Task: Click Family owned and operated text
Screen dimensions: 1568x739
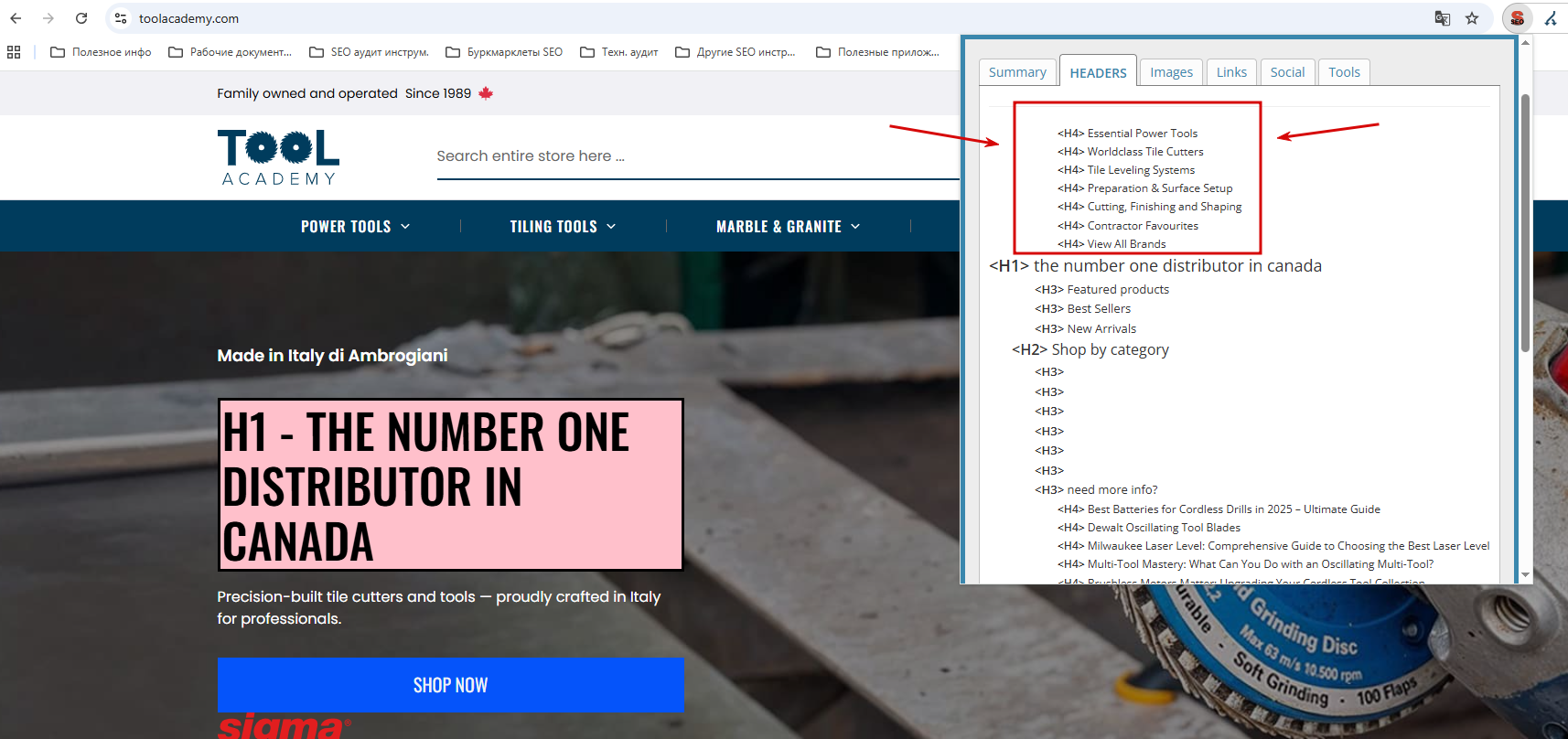Action: click(307, 93)
